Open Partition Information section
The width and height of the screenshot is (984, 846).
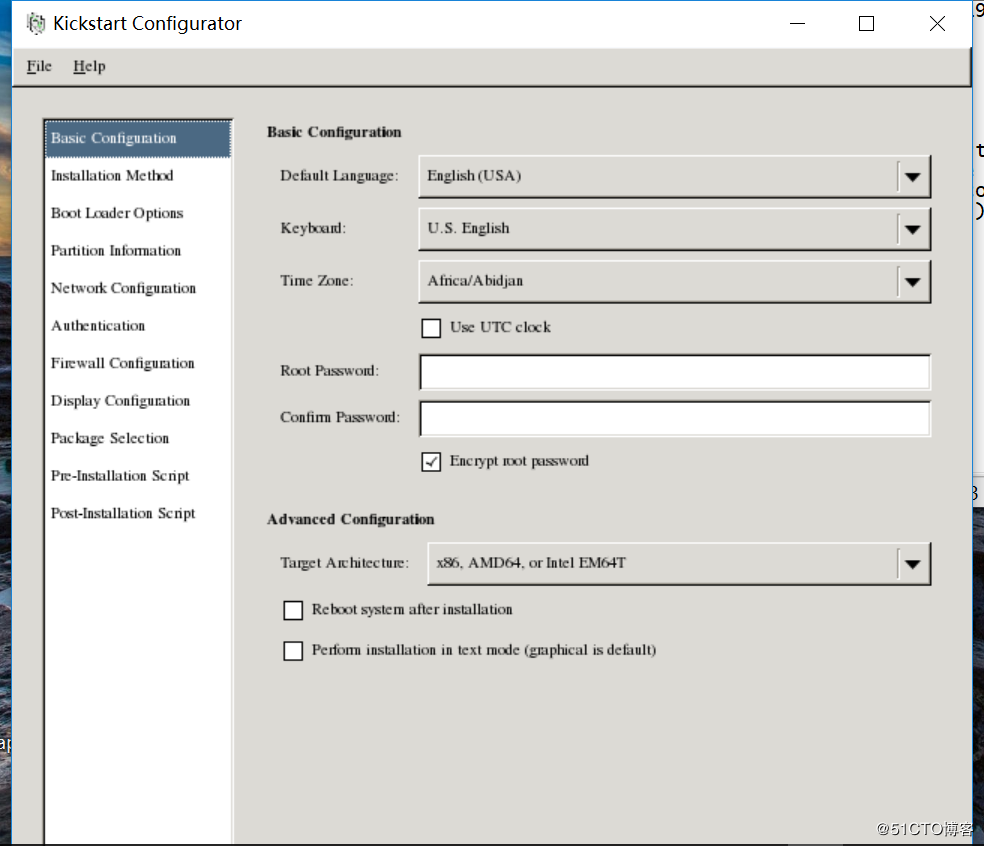116,251
